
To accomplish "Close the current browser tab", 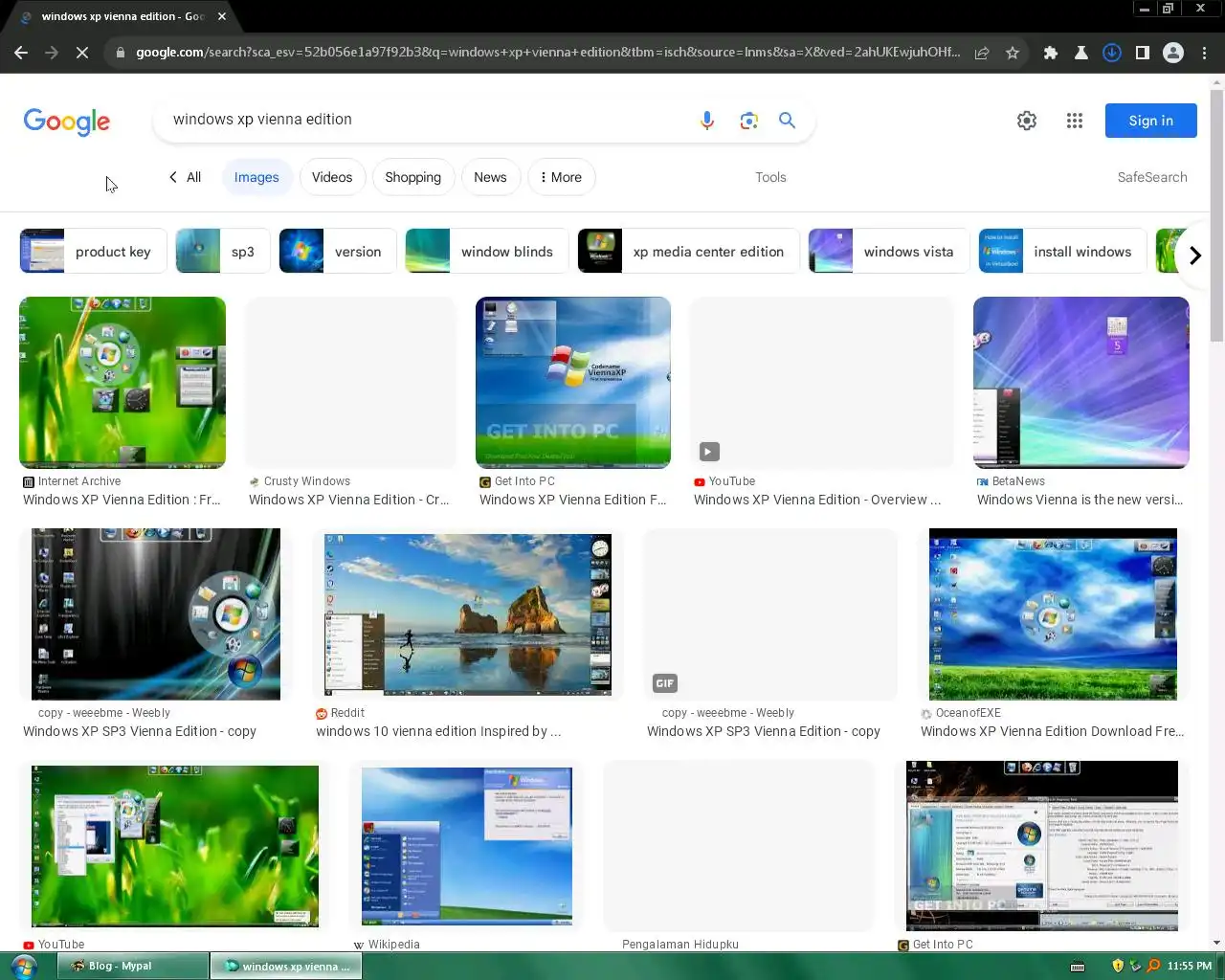I will tap(222, 16).
